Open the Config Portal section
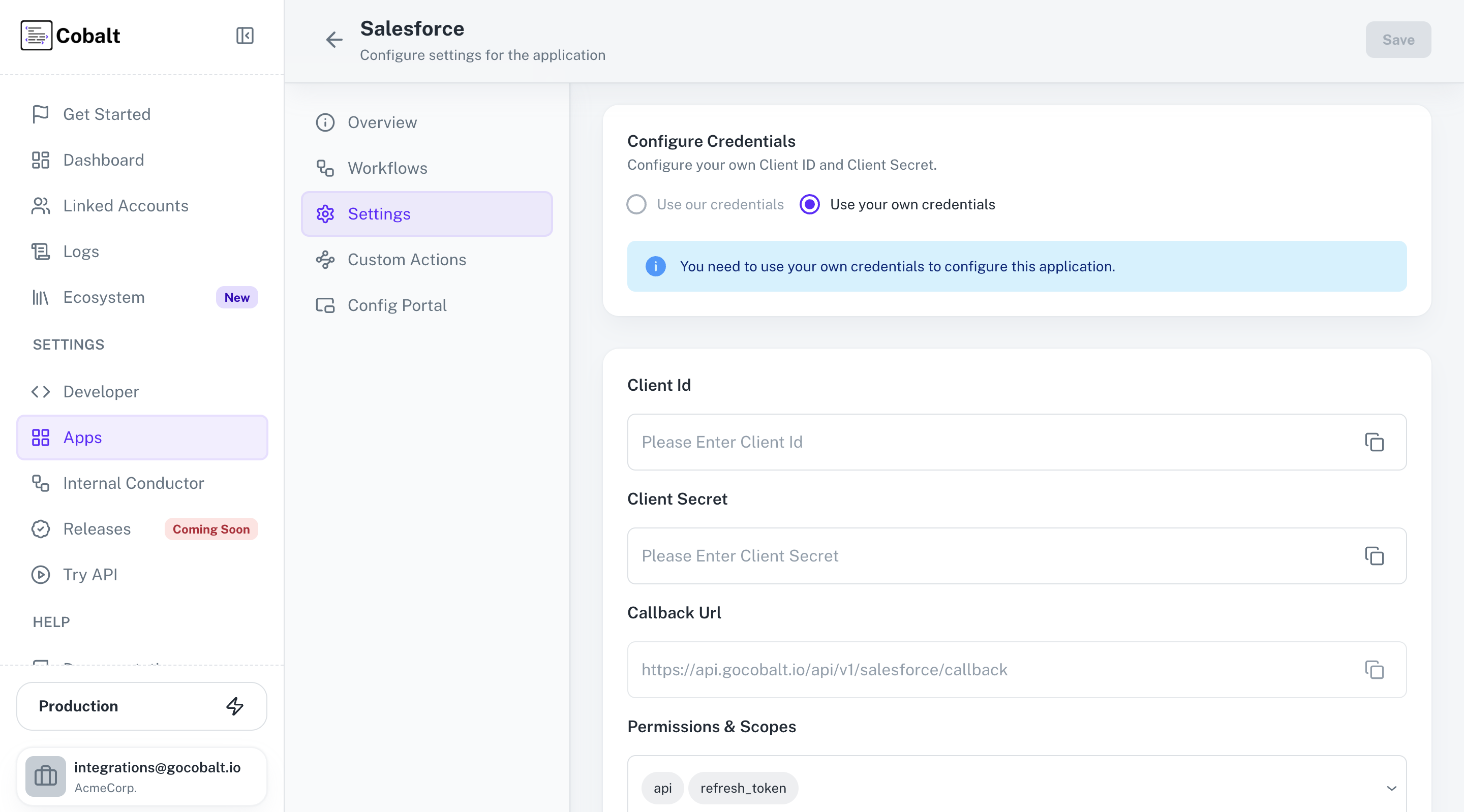Screen dimensions: 1464x812 click(396, 305)
